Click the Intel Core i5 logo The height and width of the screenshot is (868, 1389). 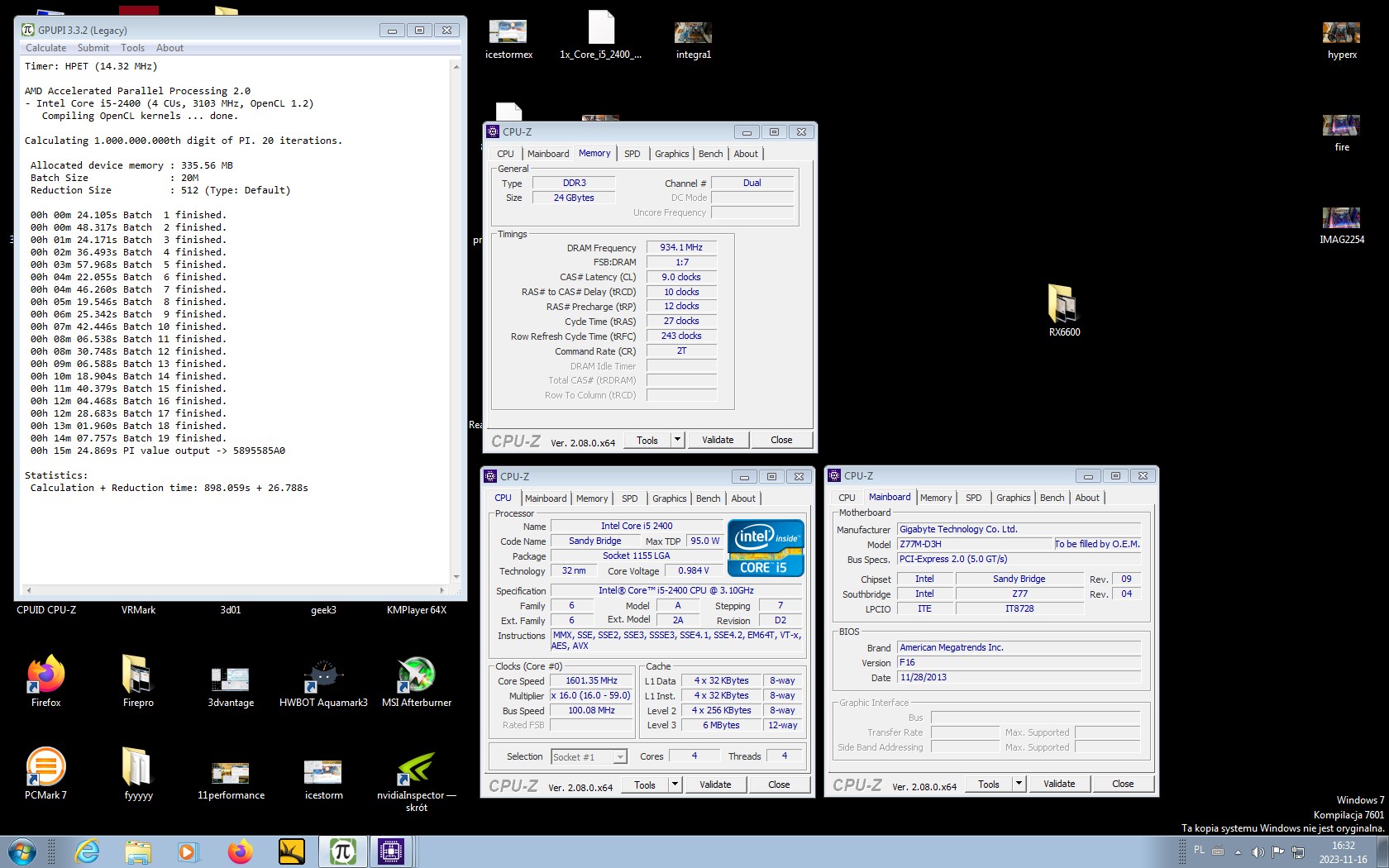tap(766, 547)
